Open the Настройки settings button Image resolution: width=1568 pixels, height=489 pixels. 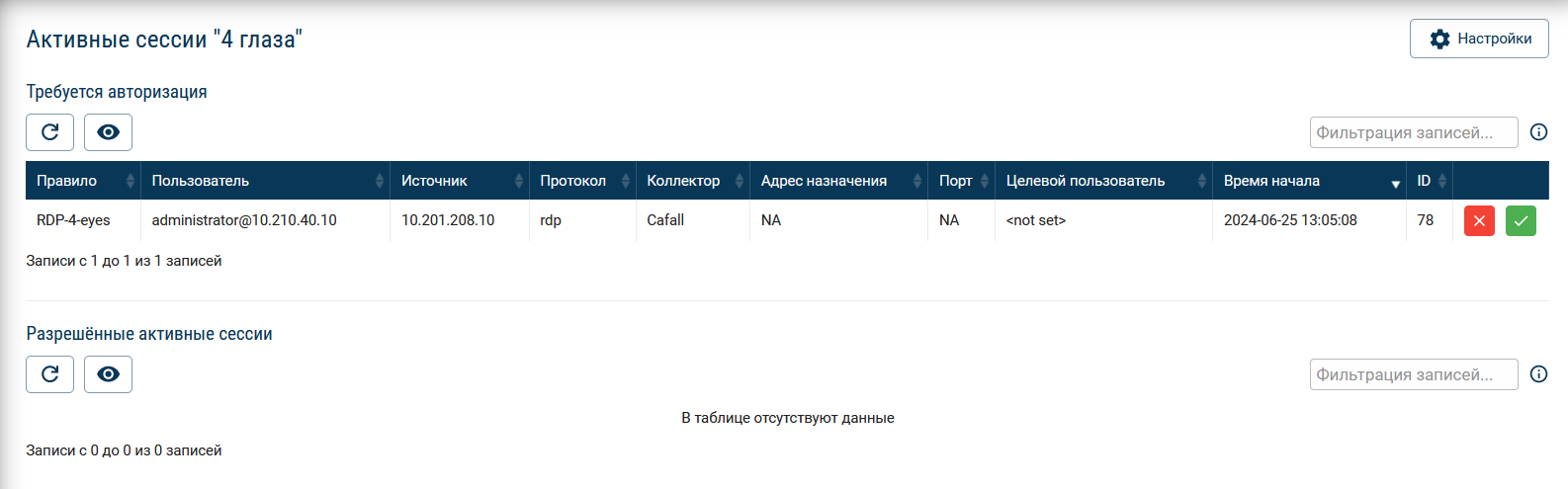[x=1479, y=39]
